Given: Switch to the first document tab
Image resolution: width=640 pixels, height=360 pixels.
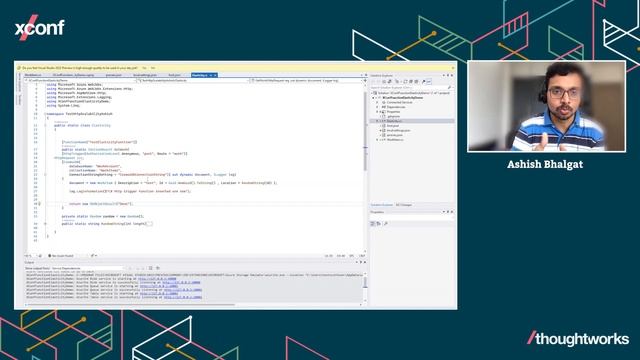Looking at the screenshot, I should coord(33,75).
